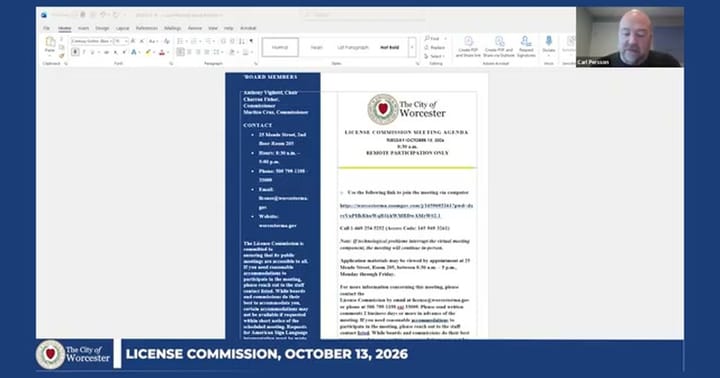The image size is (720, 378).
Task: Click the Shading paint bucket icon
Action: pos(233,52)
